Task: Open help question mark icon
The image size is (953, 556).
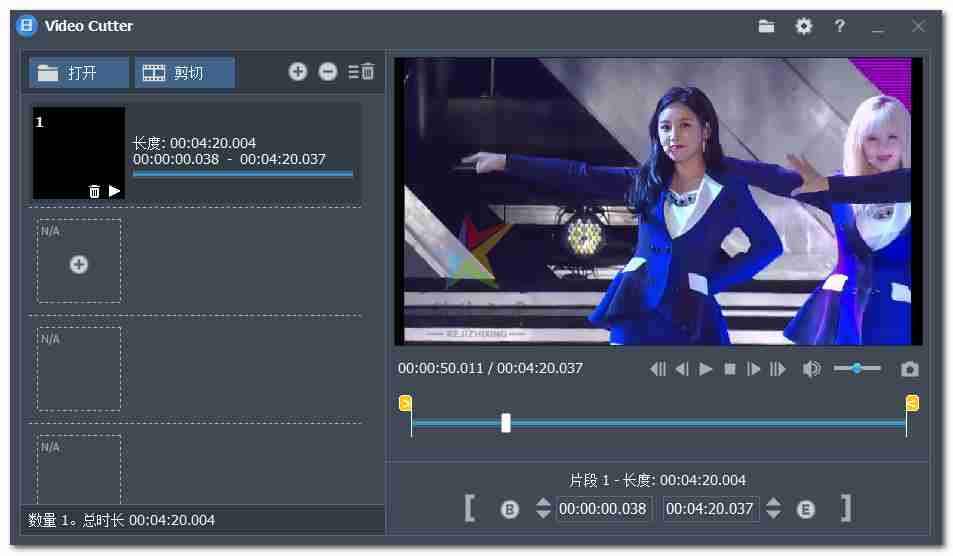Action: [x=839, y=26]
